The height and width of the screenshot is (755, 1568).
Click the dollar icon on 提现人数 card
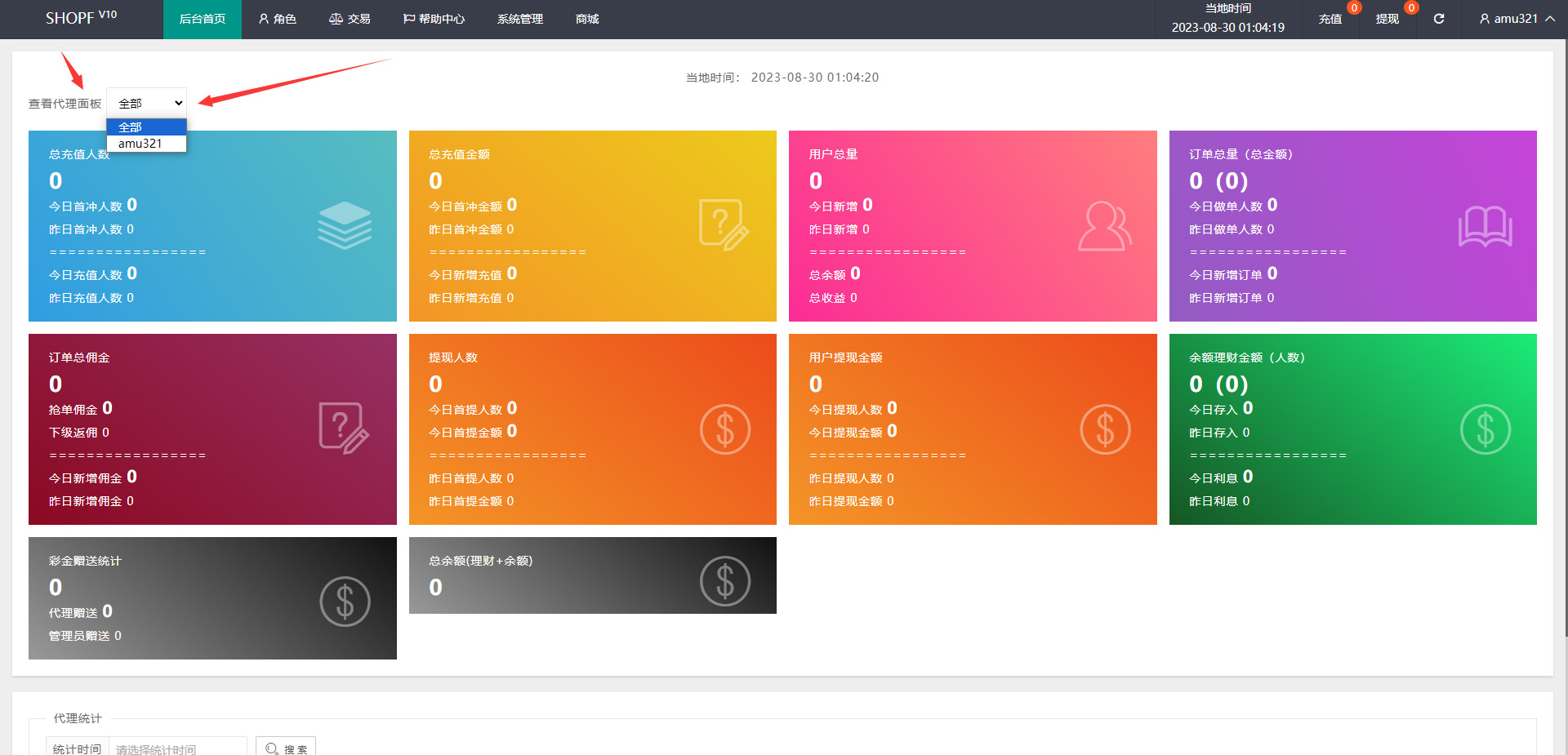(x=724, y=429)
